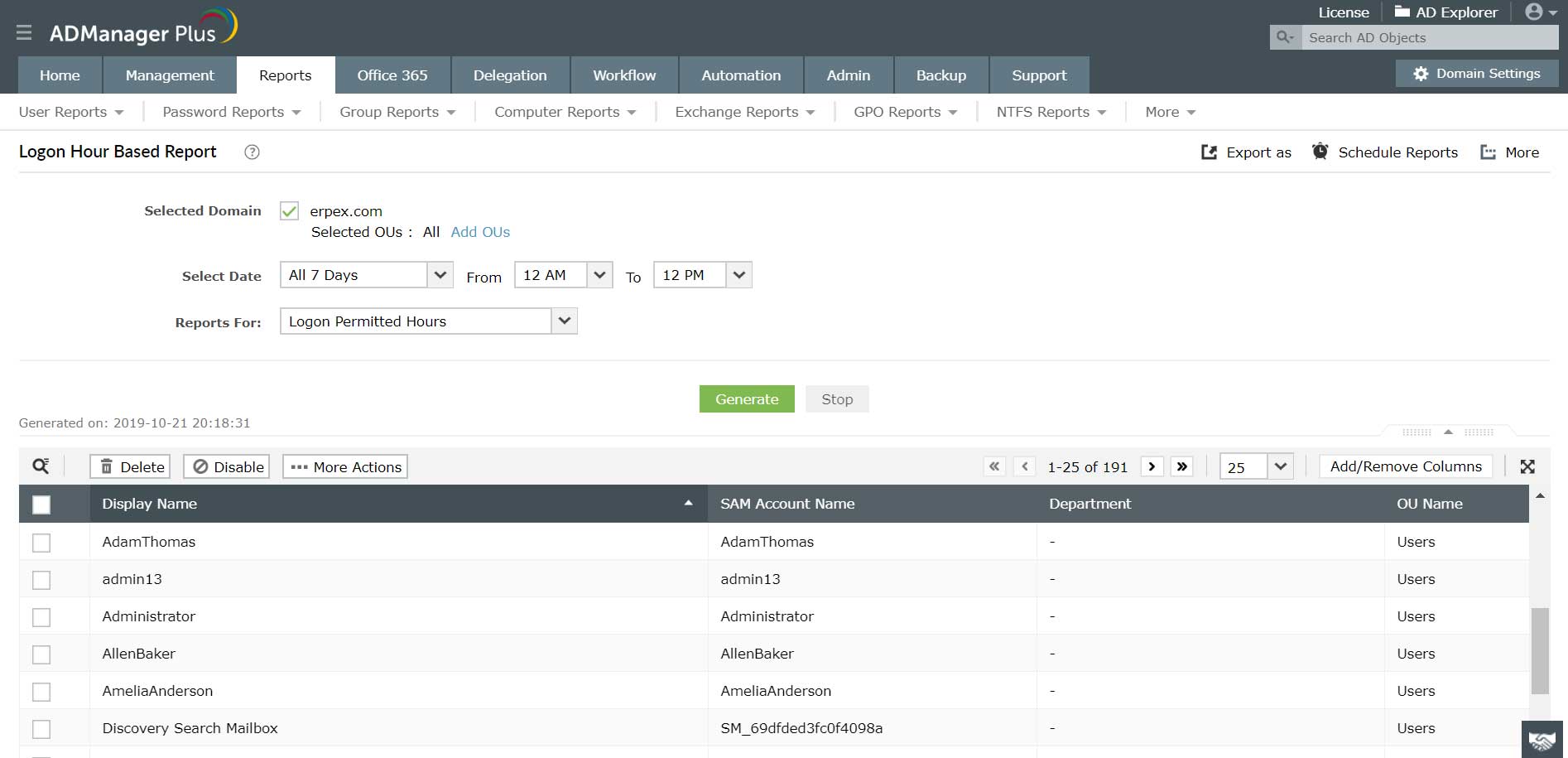
Task: Sort by the Display Name column header
Action: [398, 504]
